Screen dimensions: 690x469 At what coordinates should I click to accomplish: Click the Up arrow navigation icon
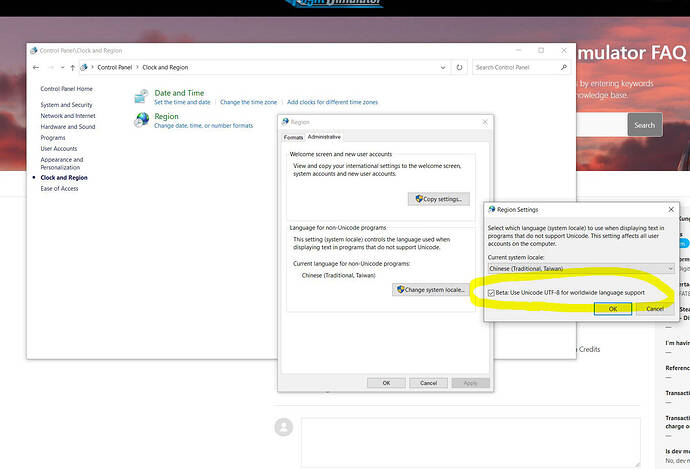click(73, 67)
